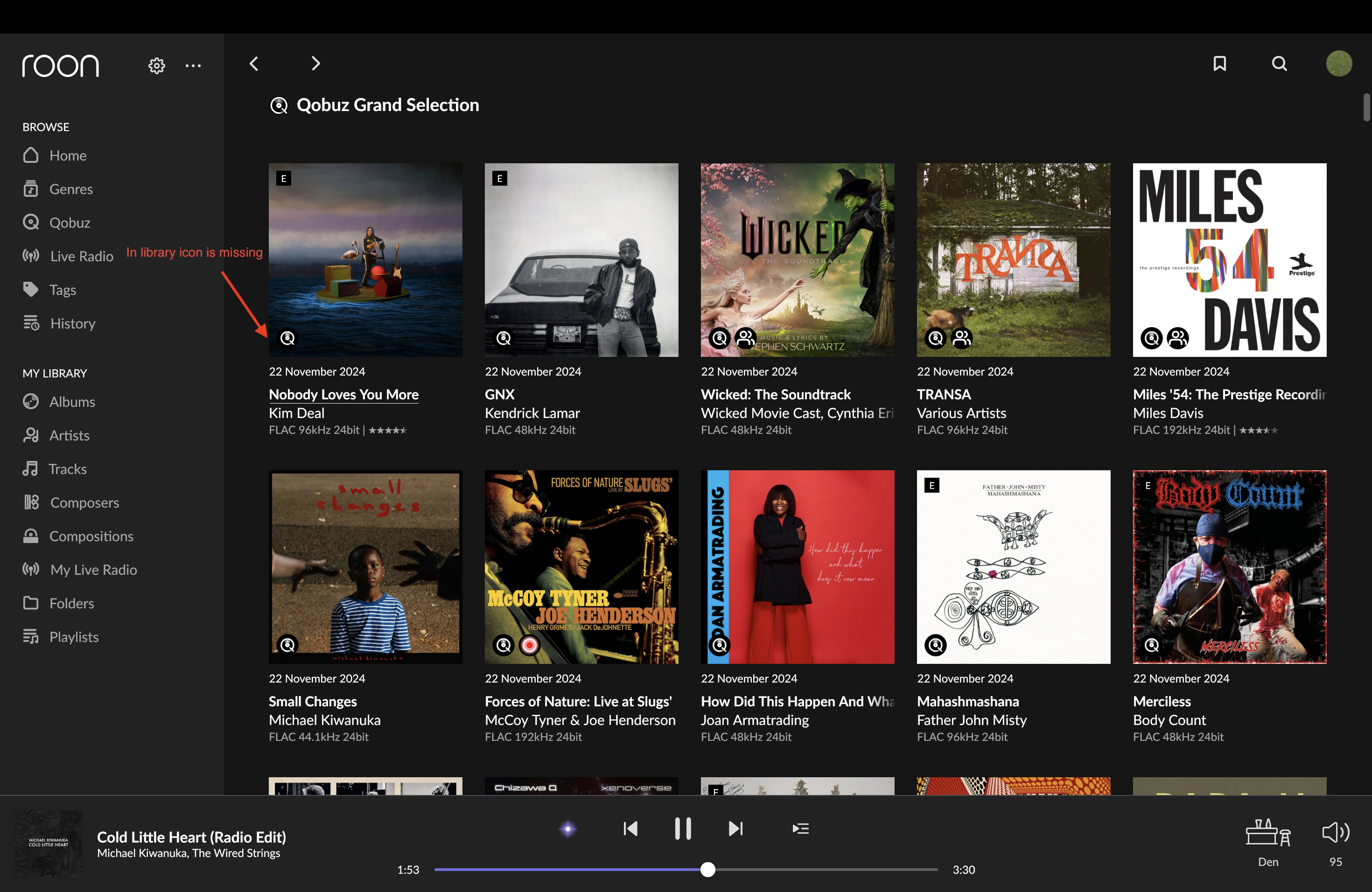Open Body Count artist link
1372x892 pixels.
tap(1169, 720)
